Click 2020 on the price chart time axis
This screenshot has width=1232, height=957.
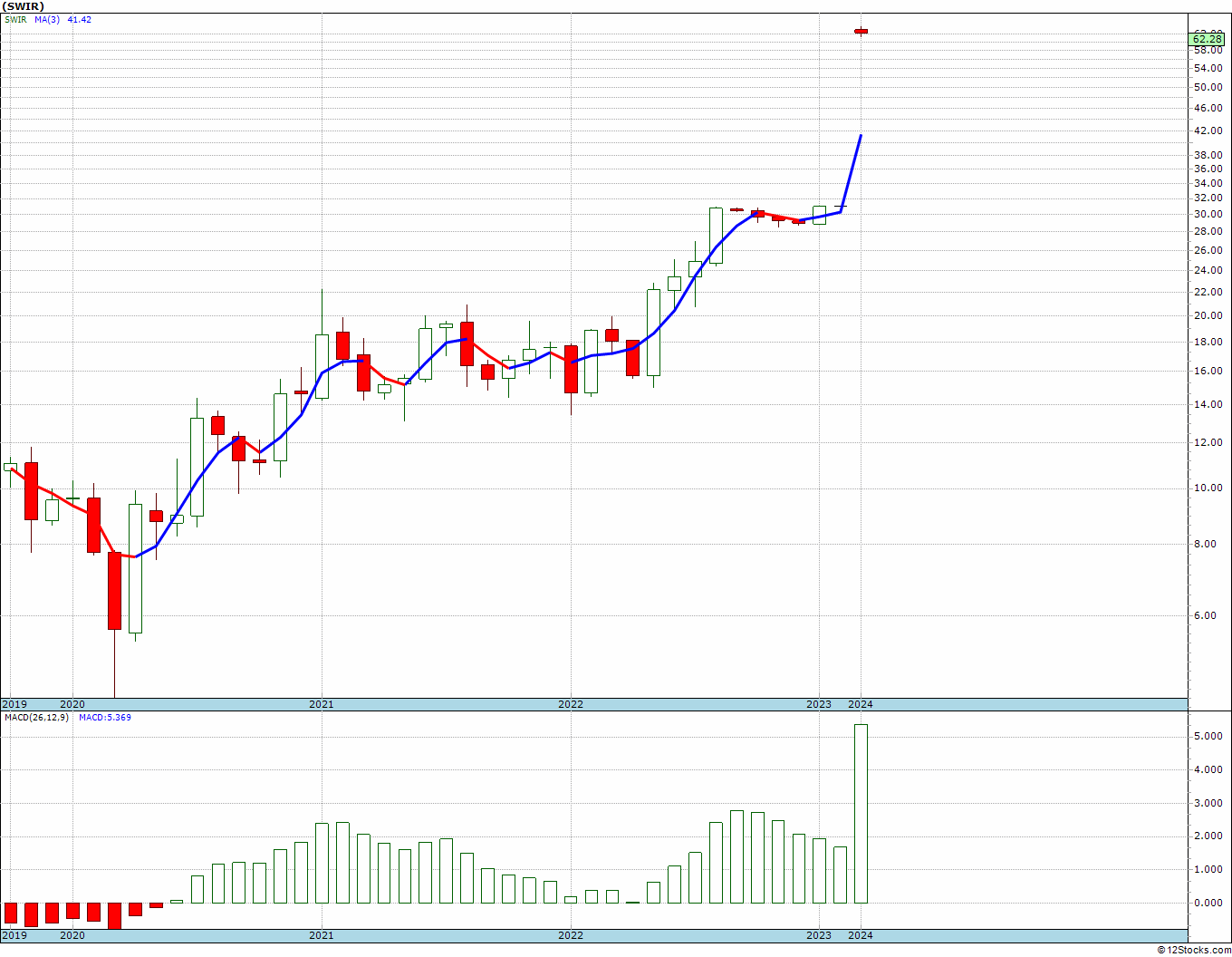pyautogui.click(x=72, y=704)
